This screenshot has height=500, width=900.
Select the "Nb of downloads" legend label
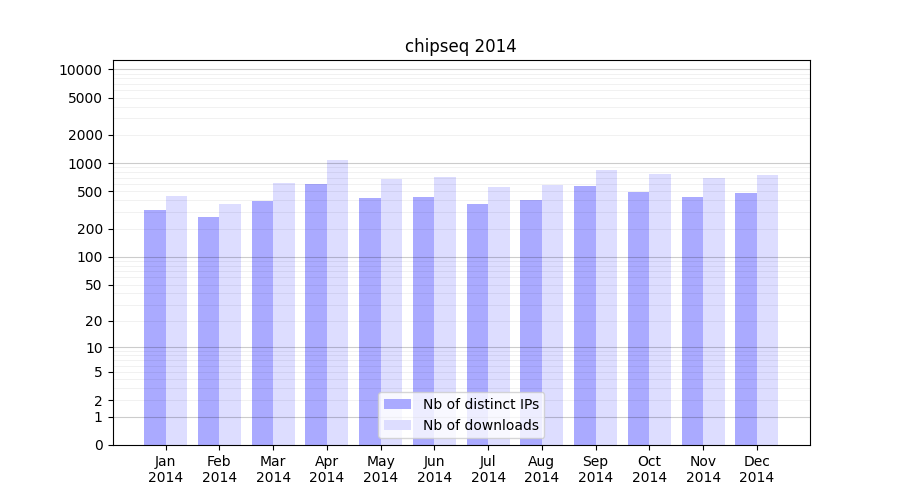click(x=480, y=425)
